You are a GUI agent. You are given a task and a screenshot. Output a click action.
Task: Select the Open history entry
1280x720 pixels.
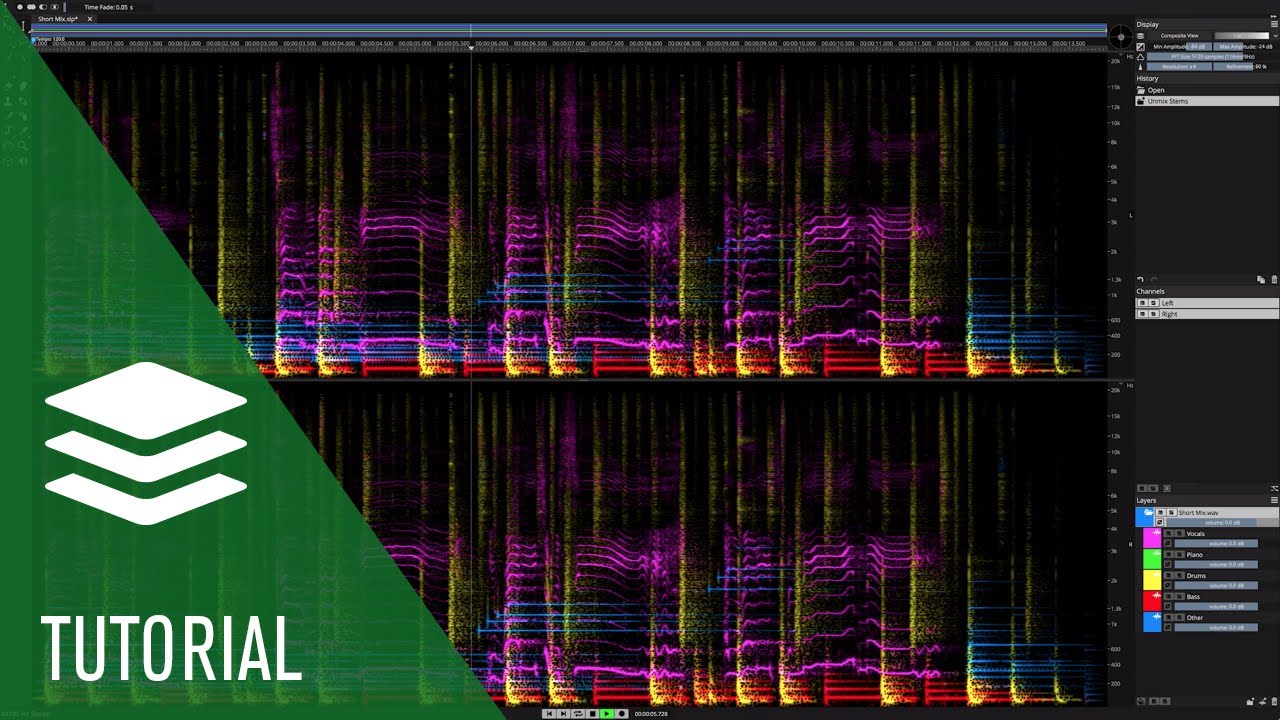pyautogui.click(x=1207, y=90)
